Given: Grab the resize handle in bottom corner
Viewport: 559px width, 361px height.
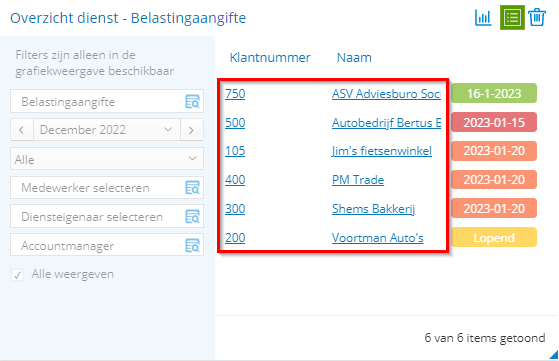Looking at the screenshot, I should (x=554, y=354).
